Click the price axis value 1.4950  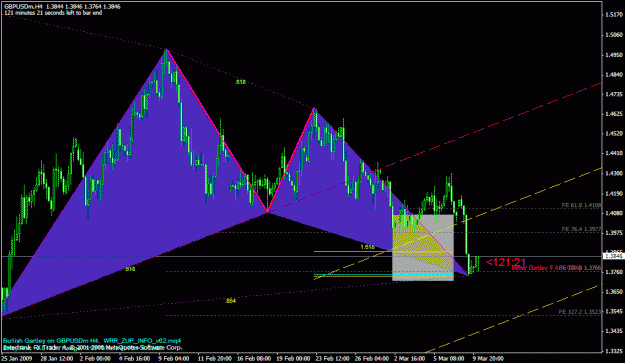(x=614, y=55)
